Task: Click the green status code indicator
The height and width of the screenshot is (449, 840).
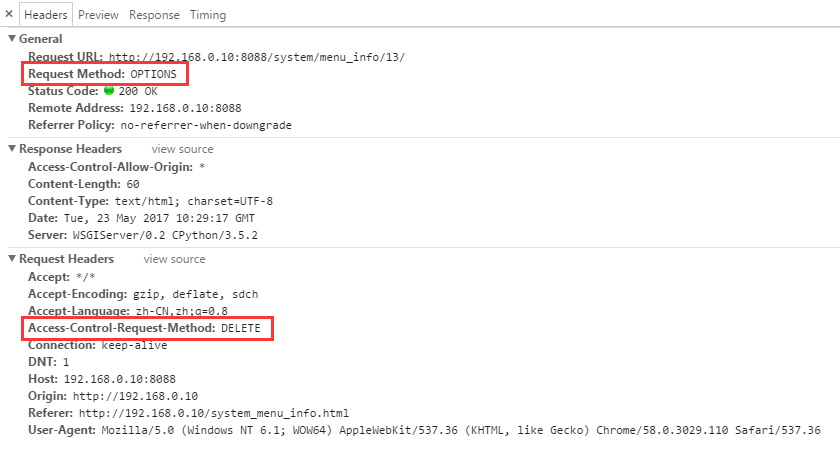Action: tap(109, 91)
